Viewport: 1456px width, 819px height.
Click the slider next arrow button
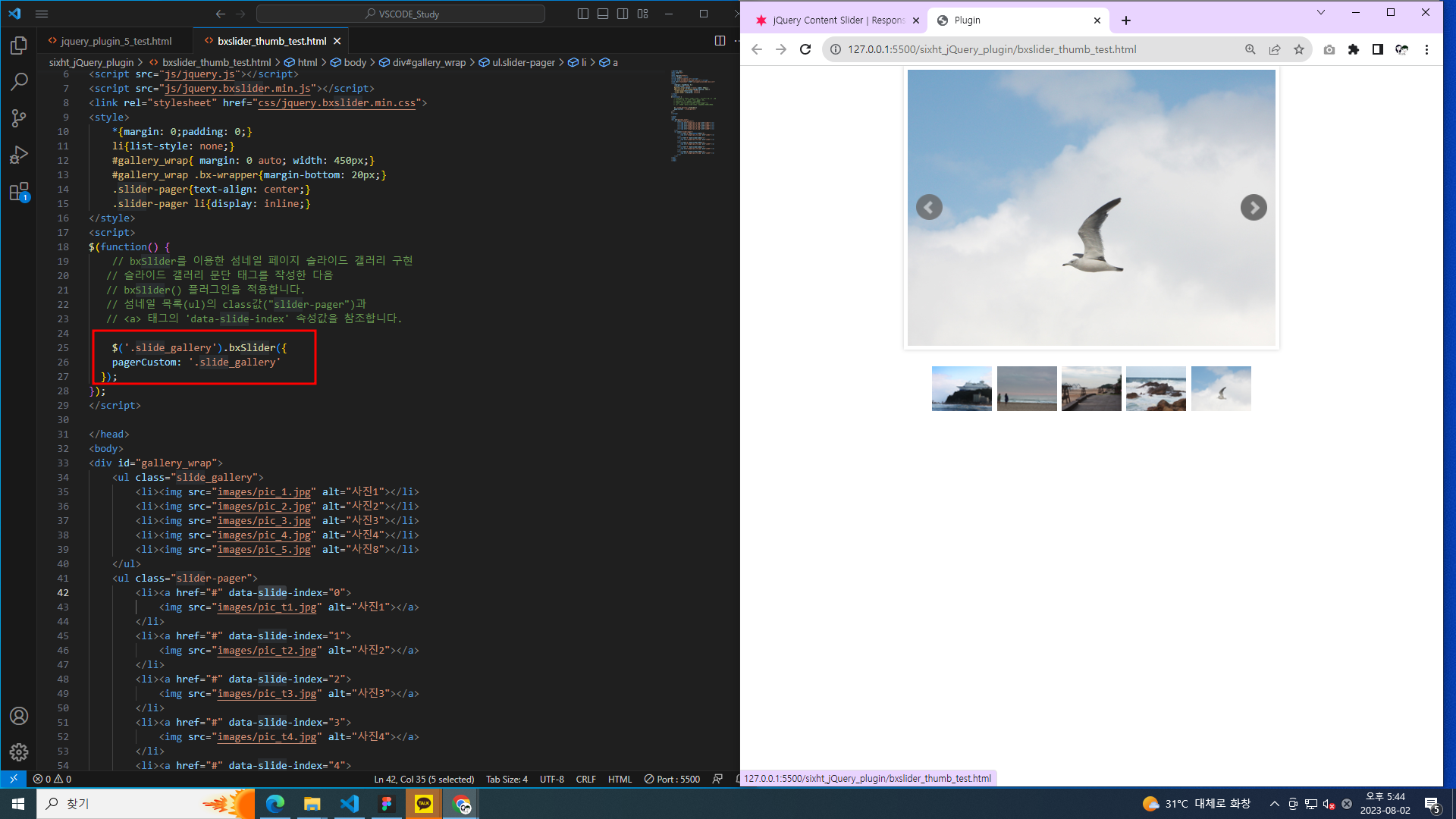click(x=1254, y=207)
